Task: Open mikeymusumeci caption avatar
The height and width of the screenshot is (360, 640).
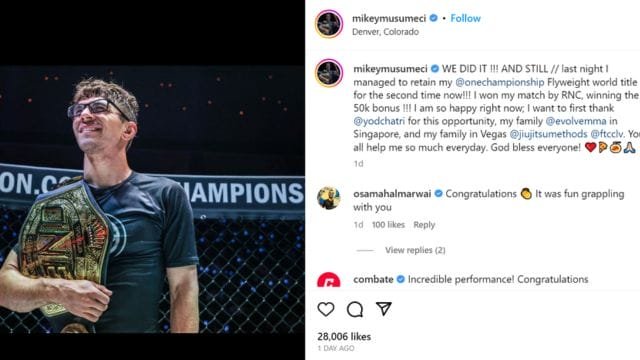Action: [x=329, y=73]
